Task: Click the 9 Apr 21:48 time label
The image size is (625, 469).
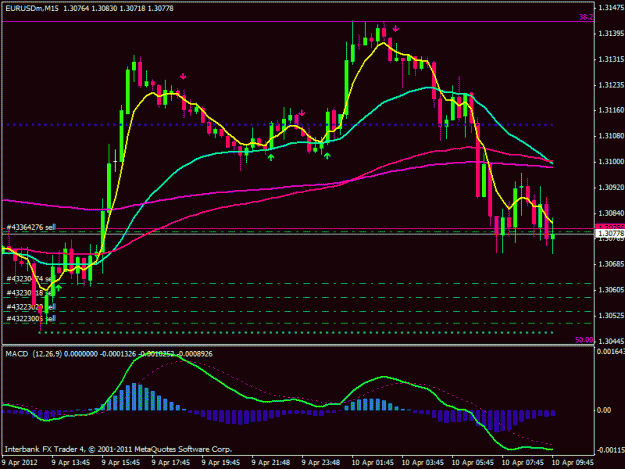Action: click(x=271, y=463)
